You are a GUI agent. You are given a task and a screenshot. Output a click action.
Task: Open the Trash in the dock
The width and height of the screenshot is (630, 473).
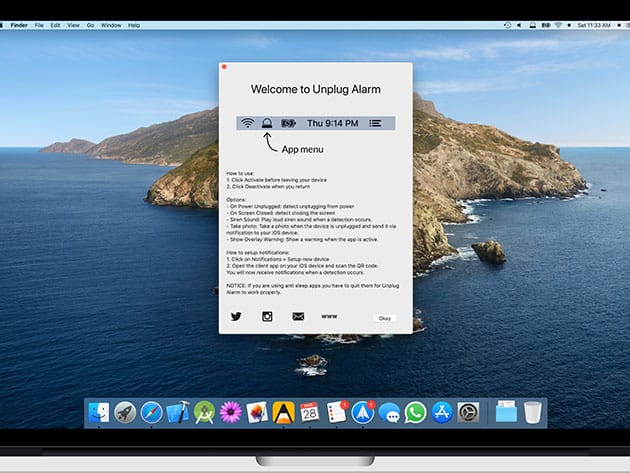533,412
